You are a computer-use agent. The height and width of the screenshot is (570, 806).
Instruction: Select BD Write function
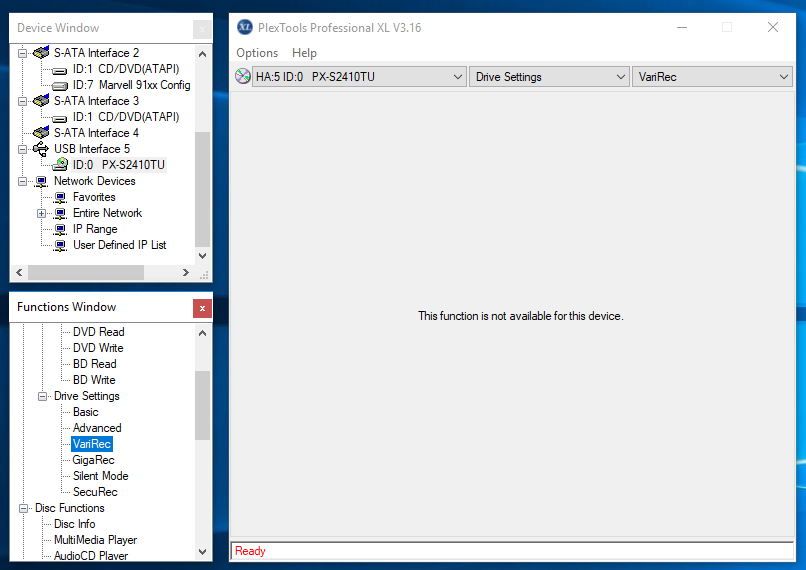click(x=94, y=379)
